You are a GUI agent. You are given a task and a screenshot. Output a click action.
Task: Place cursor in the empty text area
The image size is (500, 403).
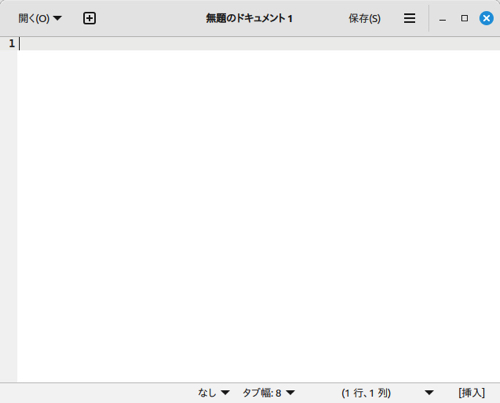pyautogui.click(x=258, y=216)
